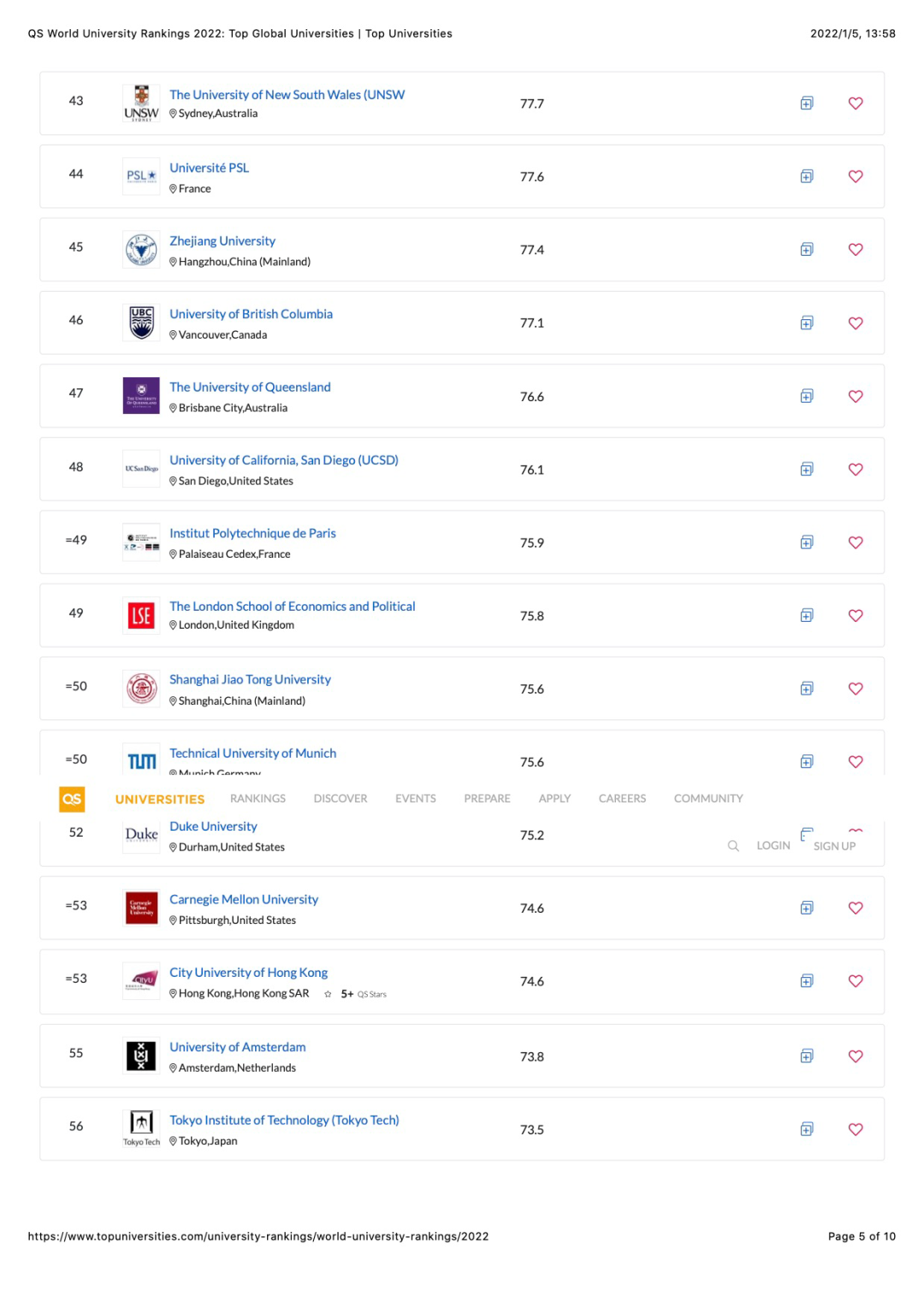The height and width of the screenshot is (1308, 924).
Task: Favorite Tokyo Institute of Technology heart
Action: pyautogui.click(x=856, y=1129)
